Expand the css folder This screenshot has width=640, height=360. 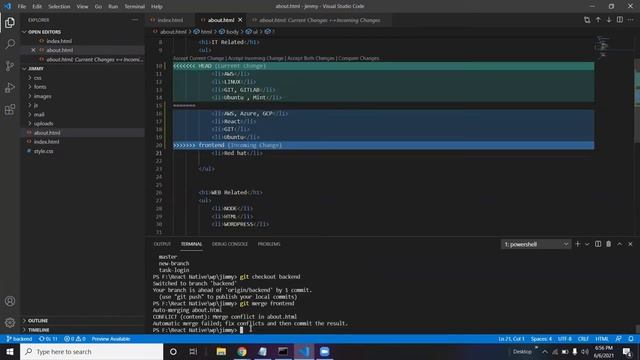pos(38,78)
